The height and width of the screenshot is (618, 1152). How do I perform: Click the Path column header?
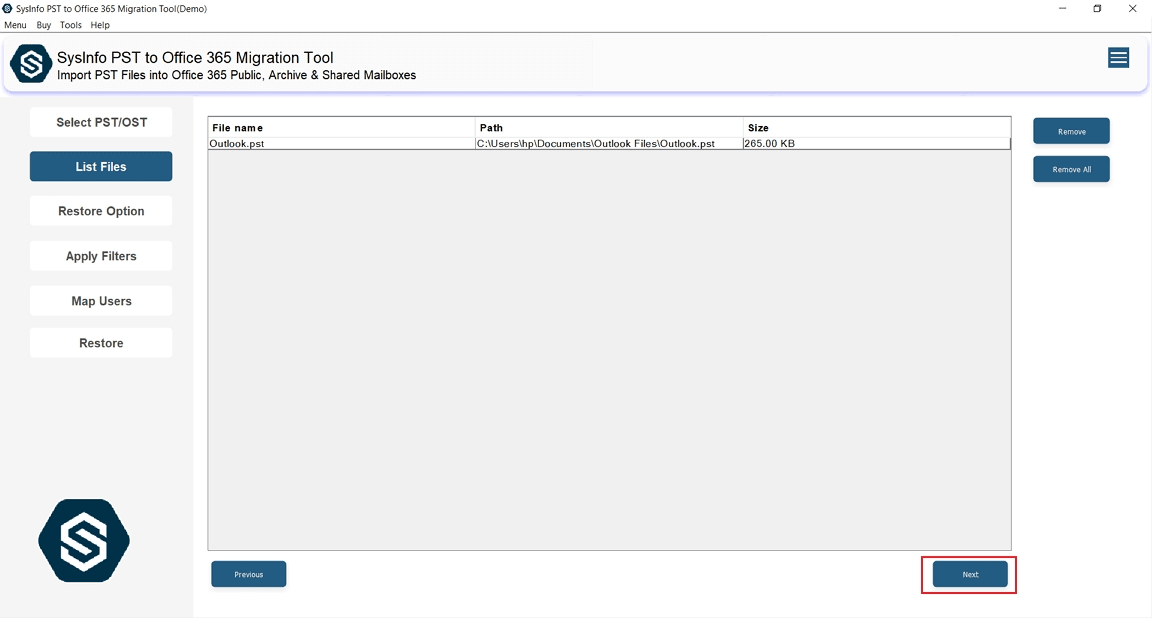coord(609,127)
